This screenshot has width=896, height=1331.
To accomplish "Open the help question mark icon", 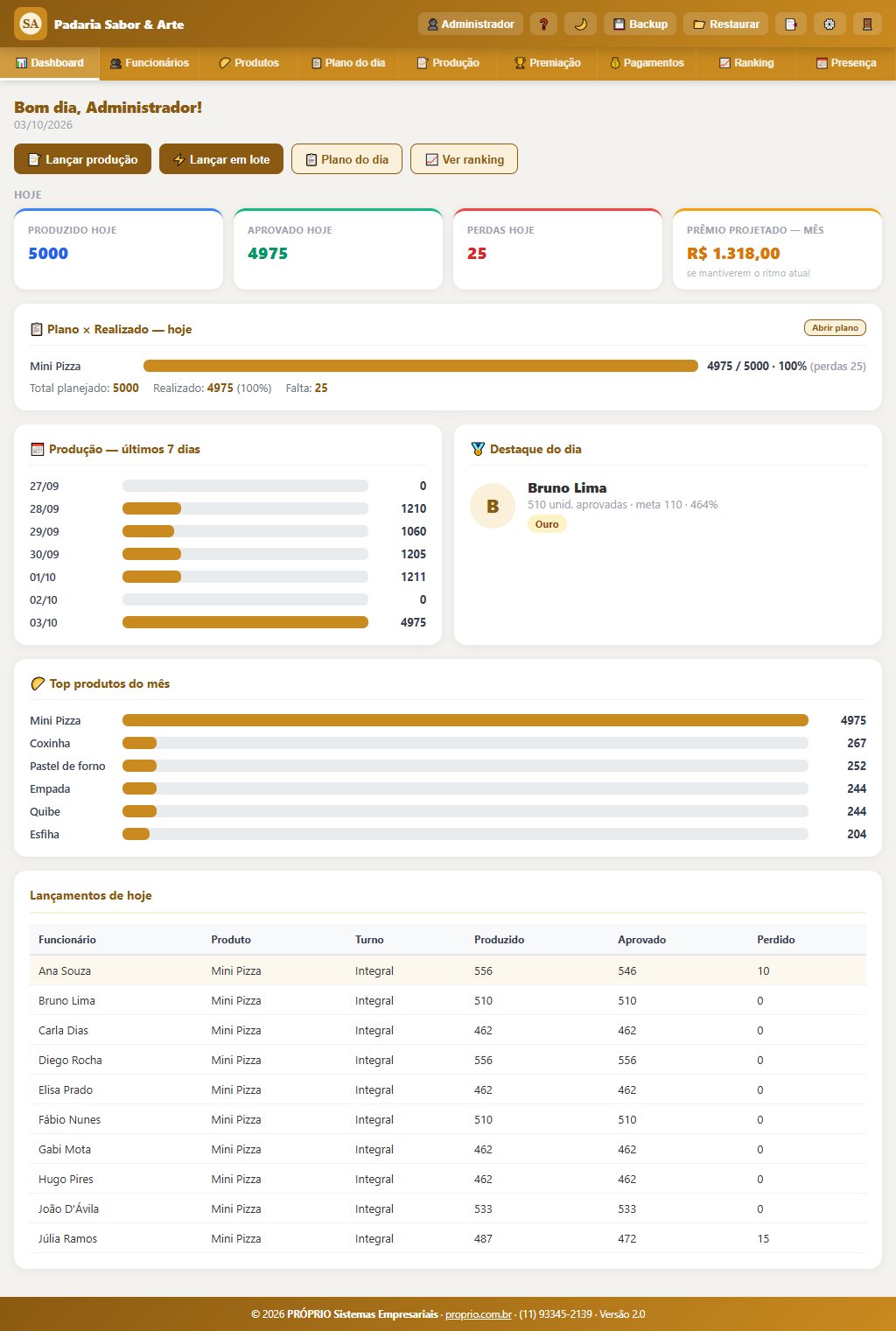I will pyautogui.click(x=543, y=24).
